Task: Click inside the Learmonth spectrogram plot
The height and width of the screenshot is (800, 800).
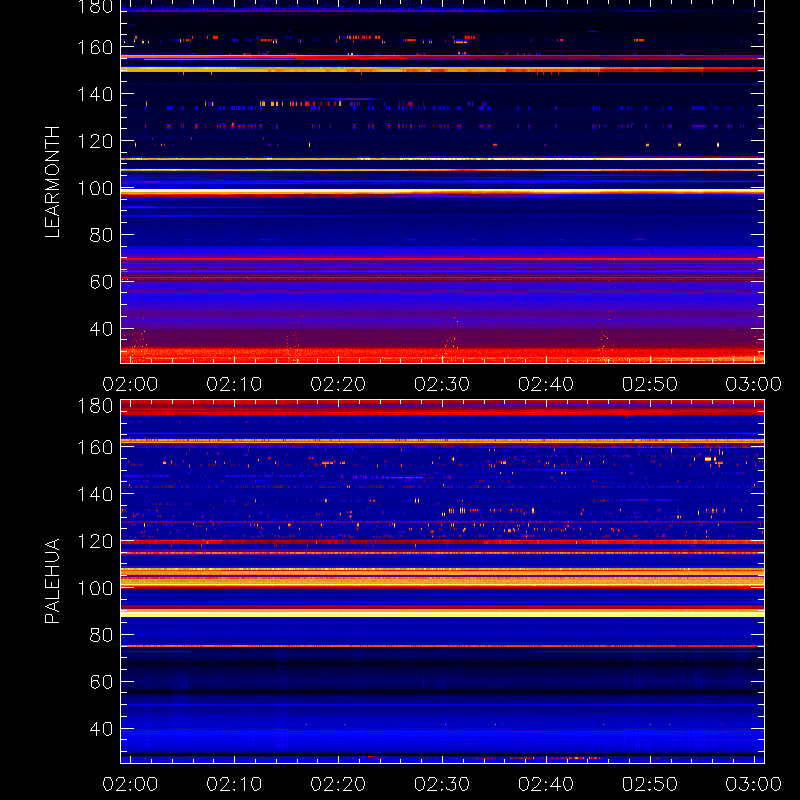Action: pyautogui.click(x=442, y=182)
